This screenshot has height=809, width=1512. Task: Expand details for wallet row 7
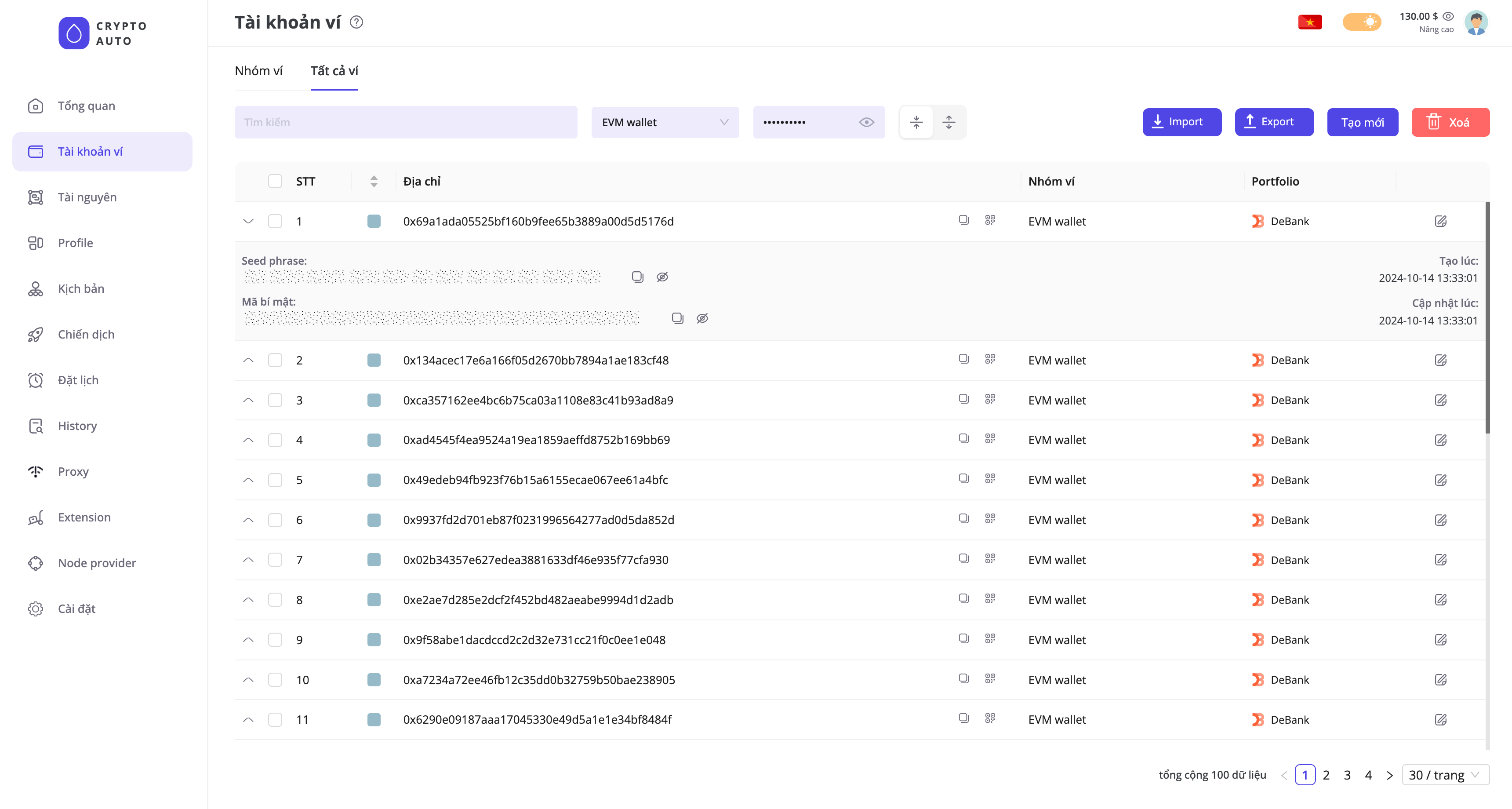click(x=248, y=560)
